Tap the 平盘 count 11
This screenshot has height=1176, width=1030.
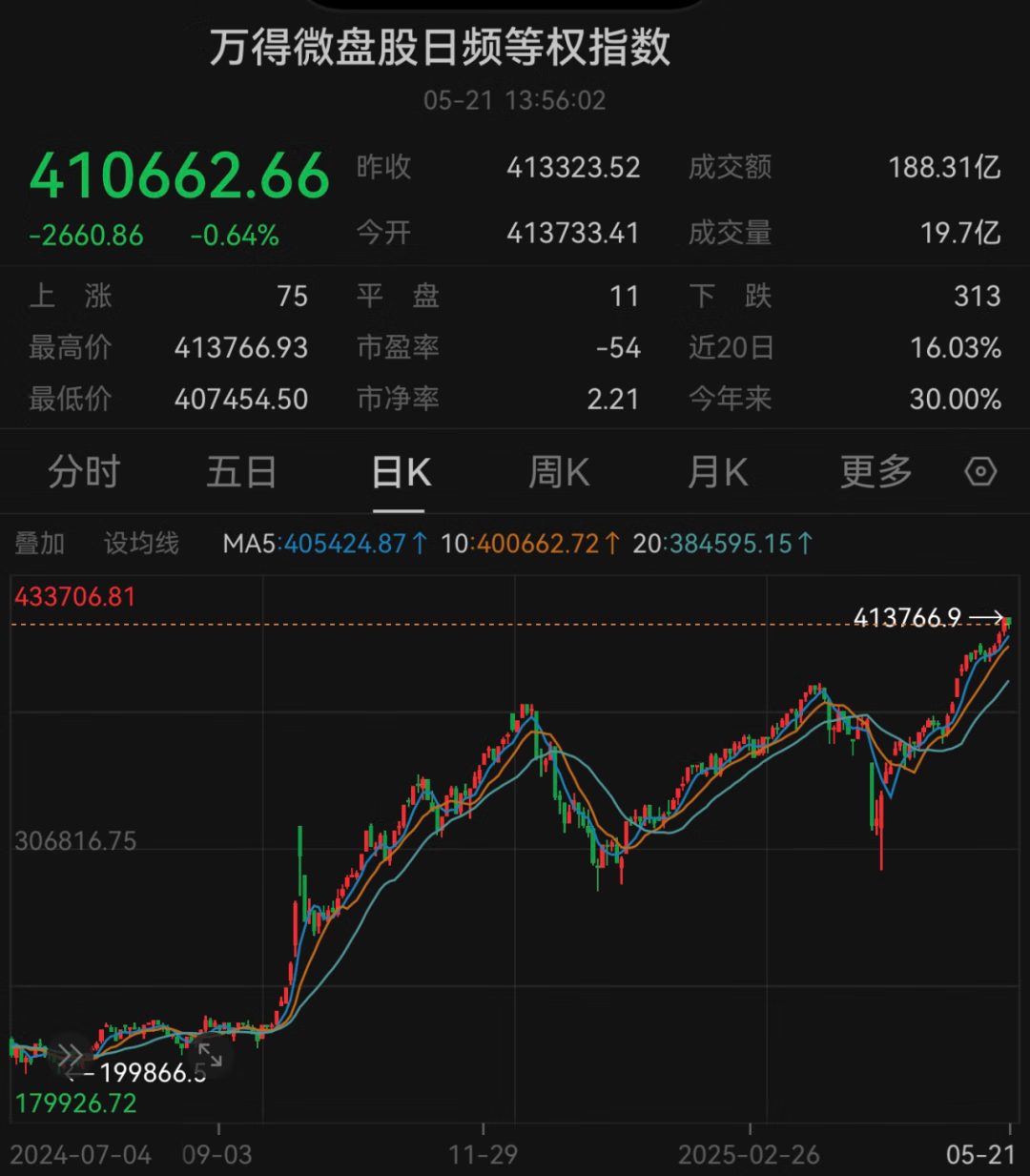tap(625, 297)
